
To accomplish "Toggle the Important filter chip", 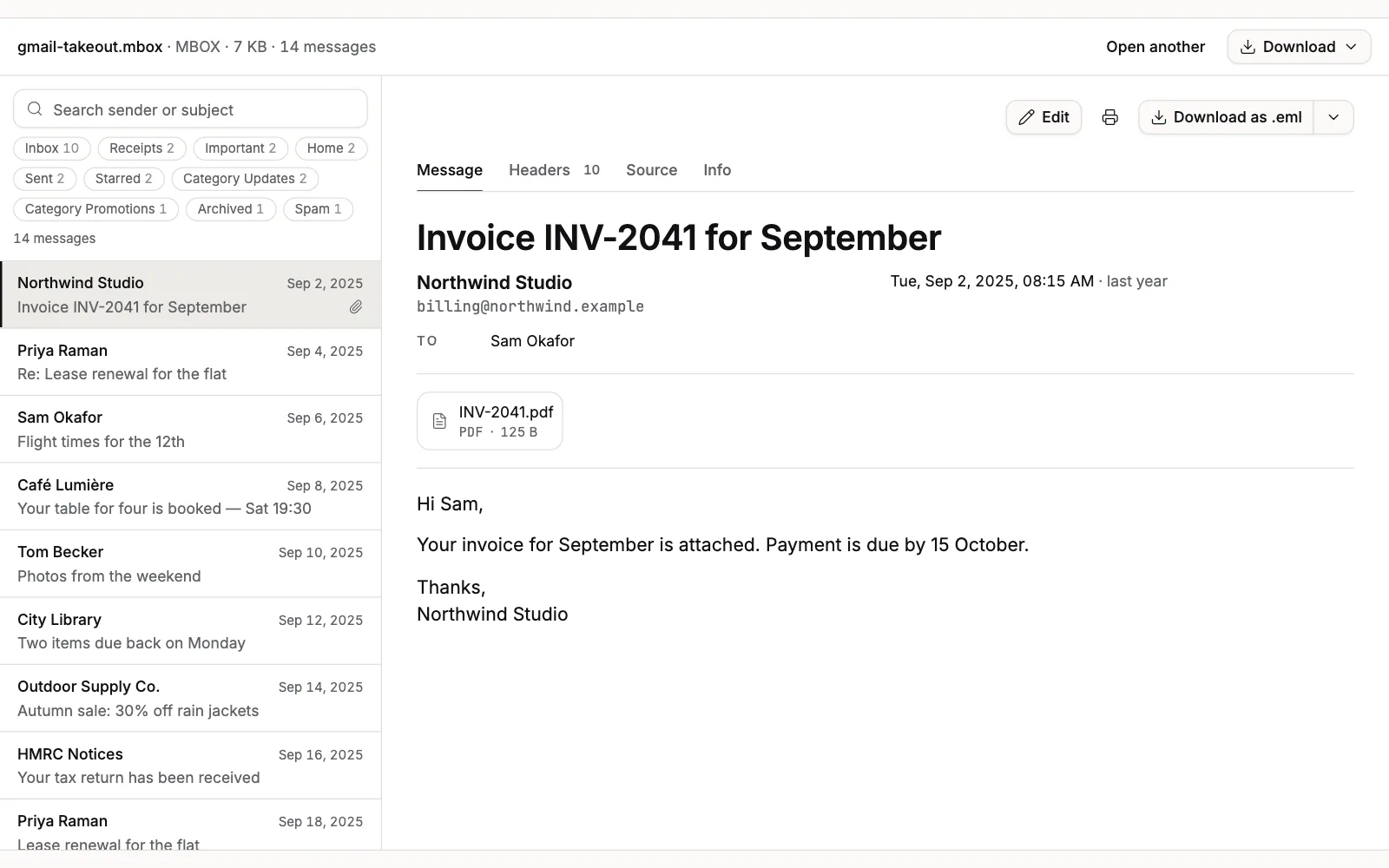I will point(240,148).
